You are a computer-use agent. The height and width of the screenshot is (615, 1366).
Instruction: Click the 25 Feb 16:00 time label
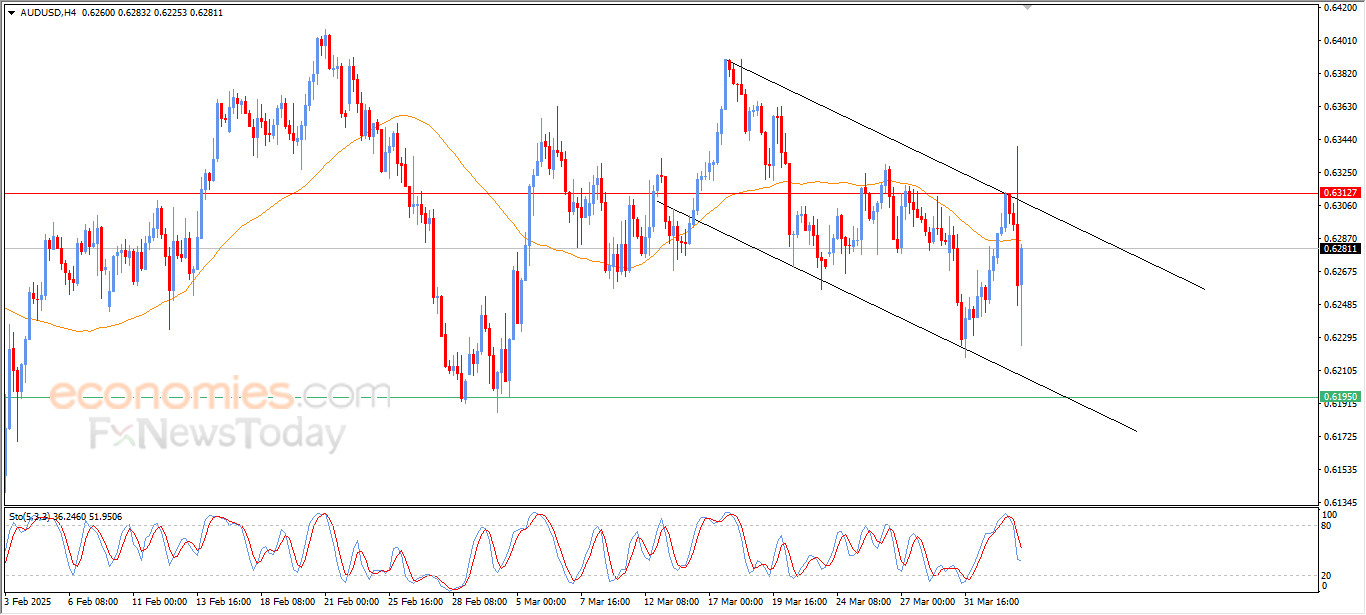tap(415, 602)
